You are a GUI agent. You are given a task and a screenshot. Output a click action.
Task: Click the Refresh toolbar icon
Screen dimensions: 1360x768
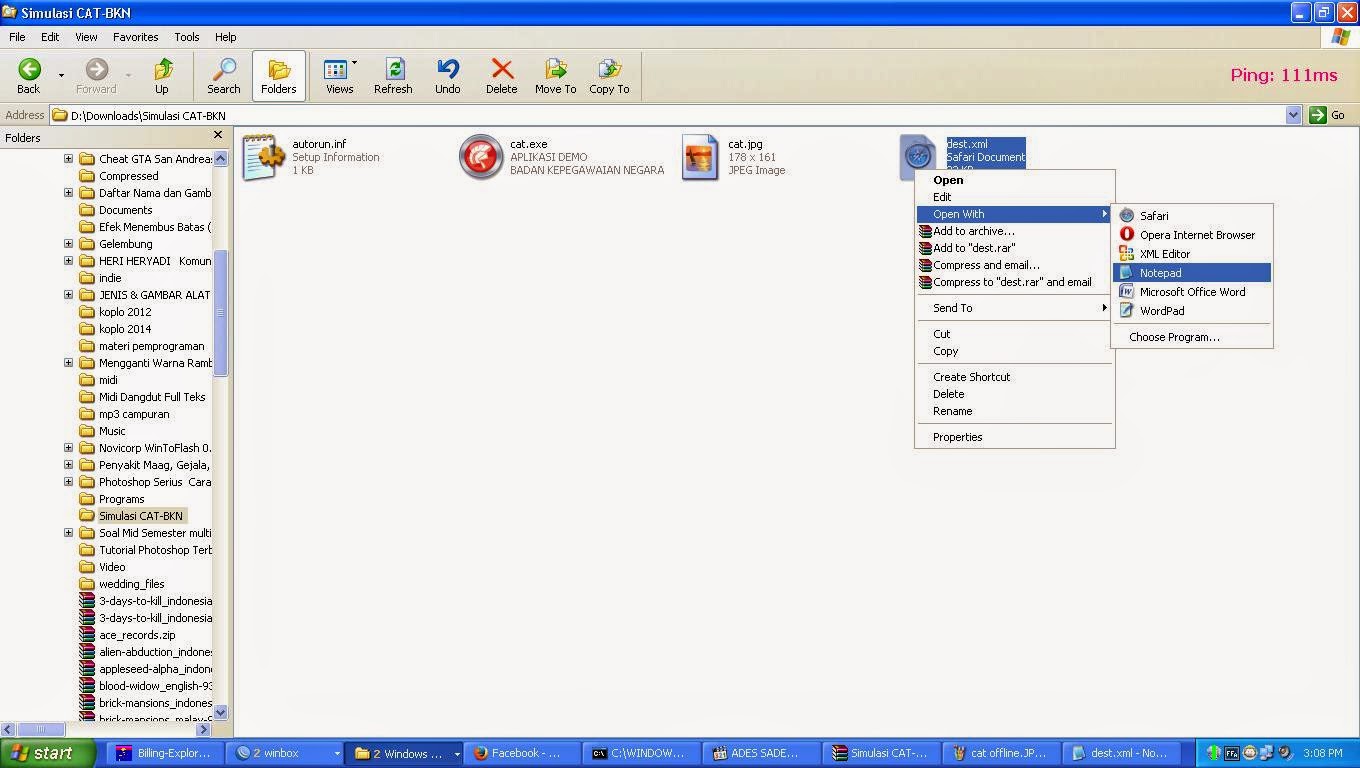tap(393, 76)
